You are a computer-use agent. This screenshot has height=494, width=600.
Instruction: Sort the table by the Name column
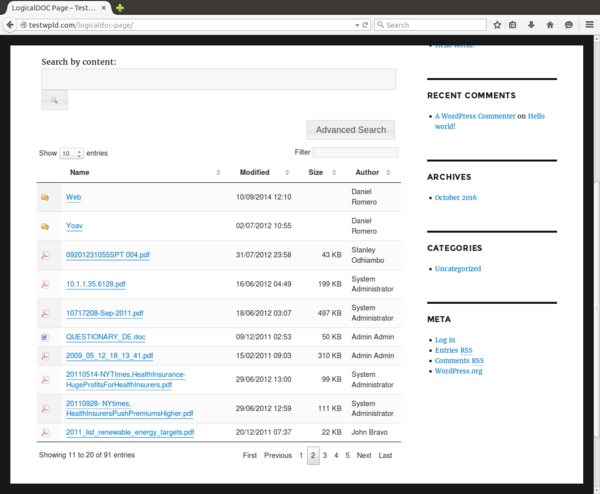pos(140,173)
